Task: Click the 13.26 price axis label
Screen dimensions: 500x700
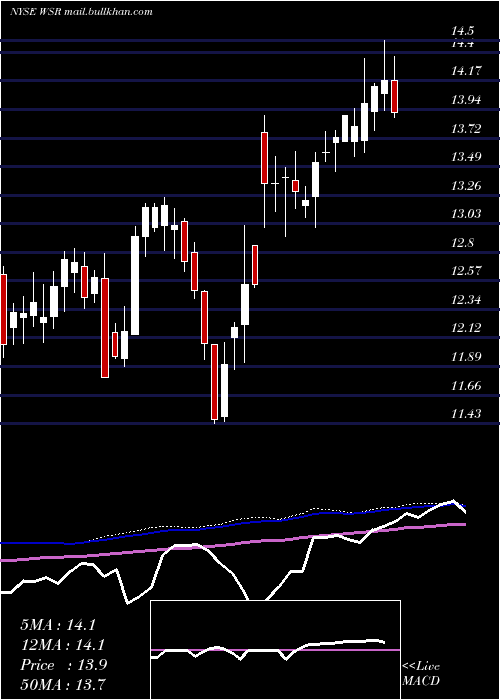Action: tap(466, 186)
